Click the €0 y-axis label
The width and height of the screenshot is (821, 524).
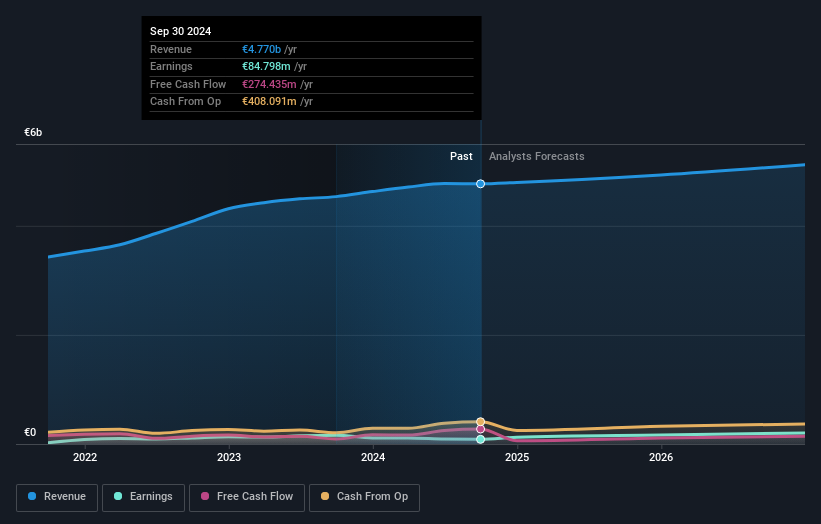click(x=30, y=432)
